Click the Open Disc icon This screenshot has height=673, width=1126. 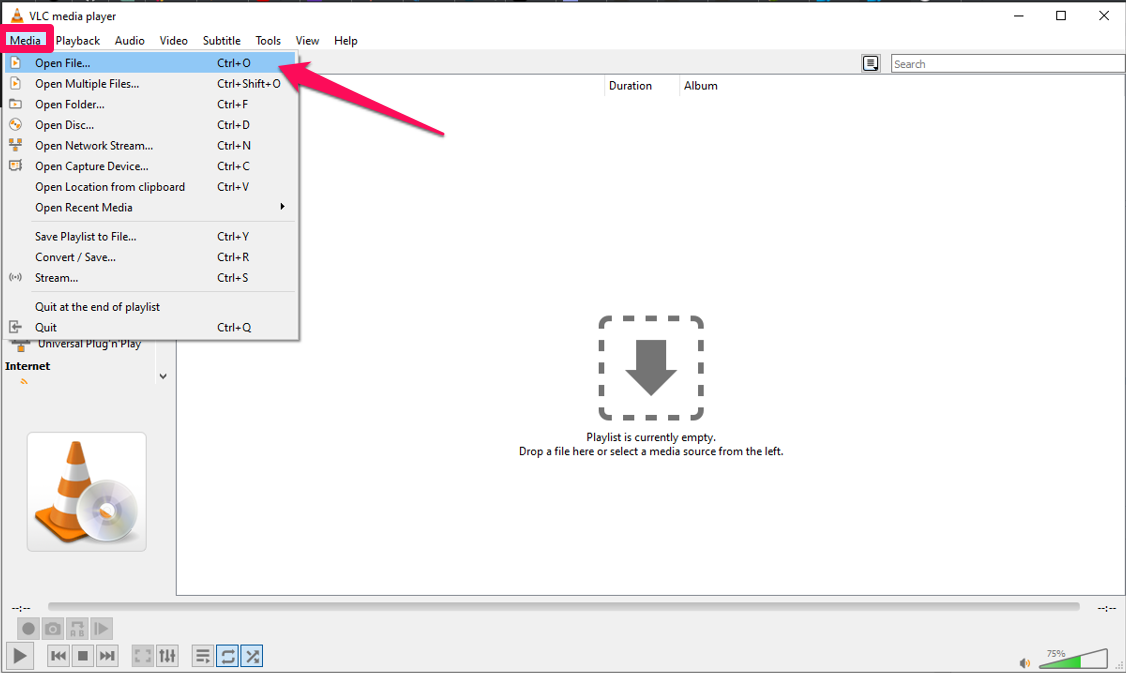tap(15, 124)
